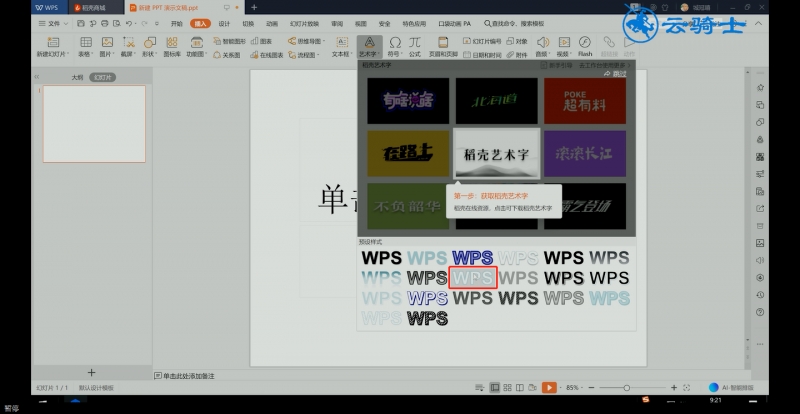Viewport: 800px width, 414px height.
Task: Insert a 公式 formula
Action: coord(415,46)
